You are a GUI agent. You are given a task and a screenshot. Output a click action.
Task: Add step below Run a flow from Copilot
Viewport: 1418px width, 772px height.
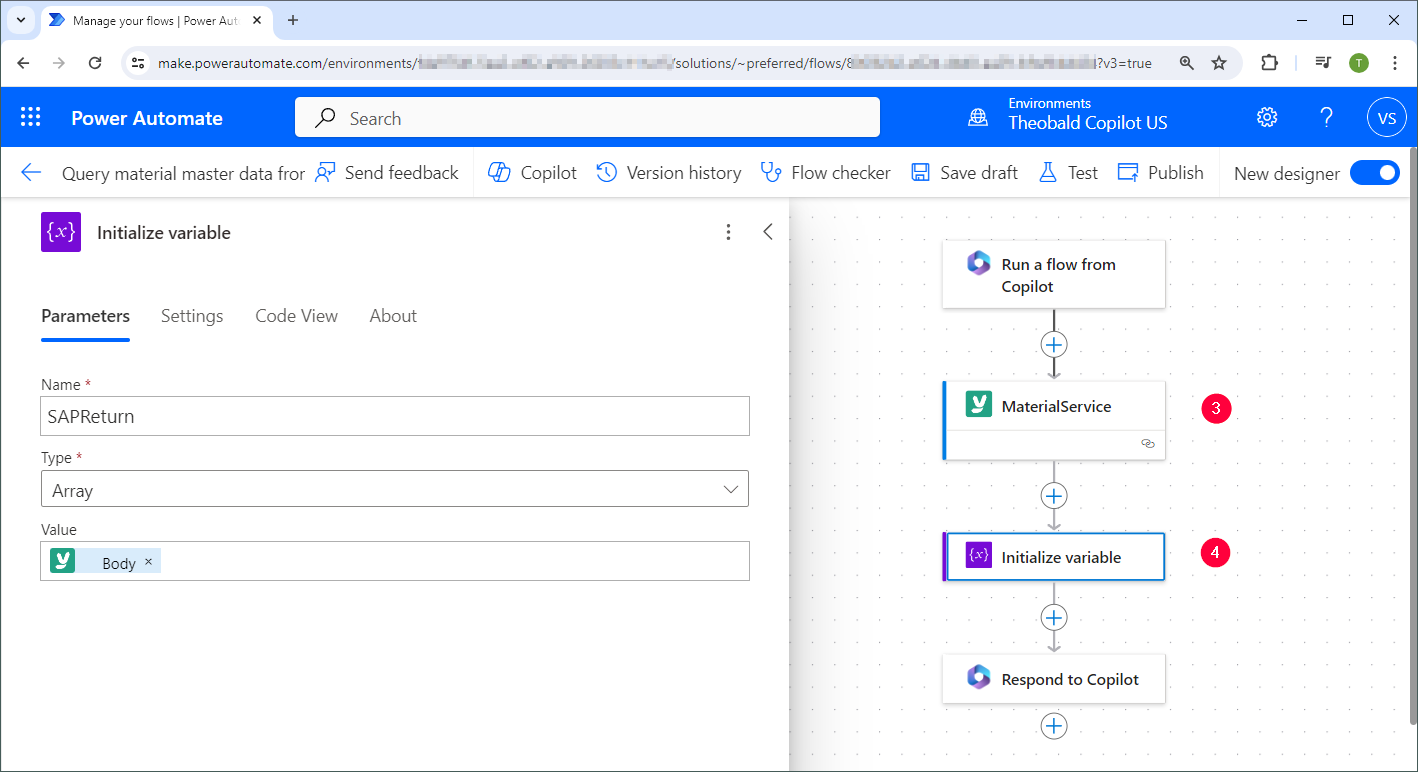(x=1054, y=344)
